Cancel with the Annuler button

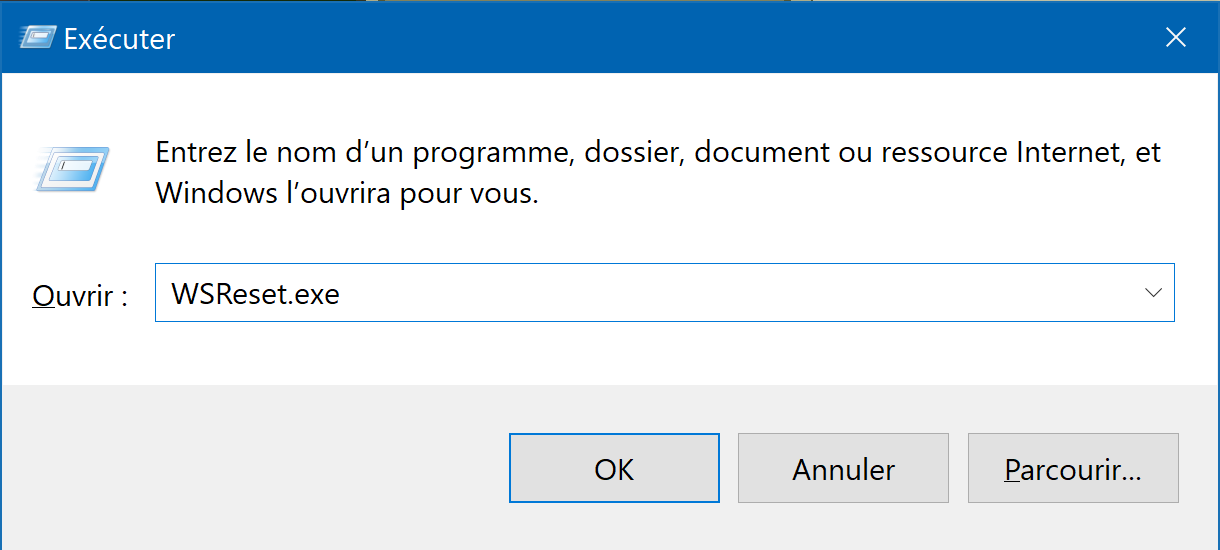coord(843,468)
